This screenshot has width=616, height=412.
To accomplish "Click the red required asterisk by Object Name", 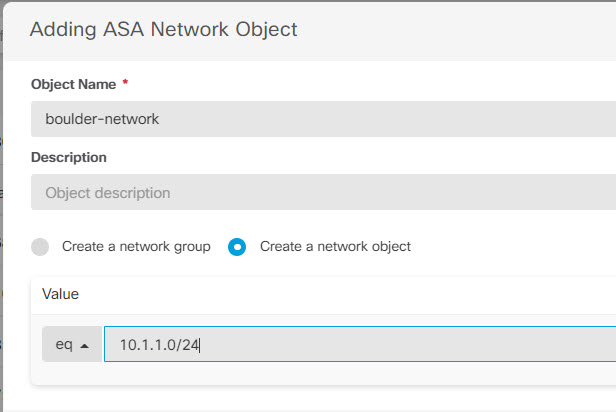I will coord(125,82).
